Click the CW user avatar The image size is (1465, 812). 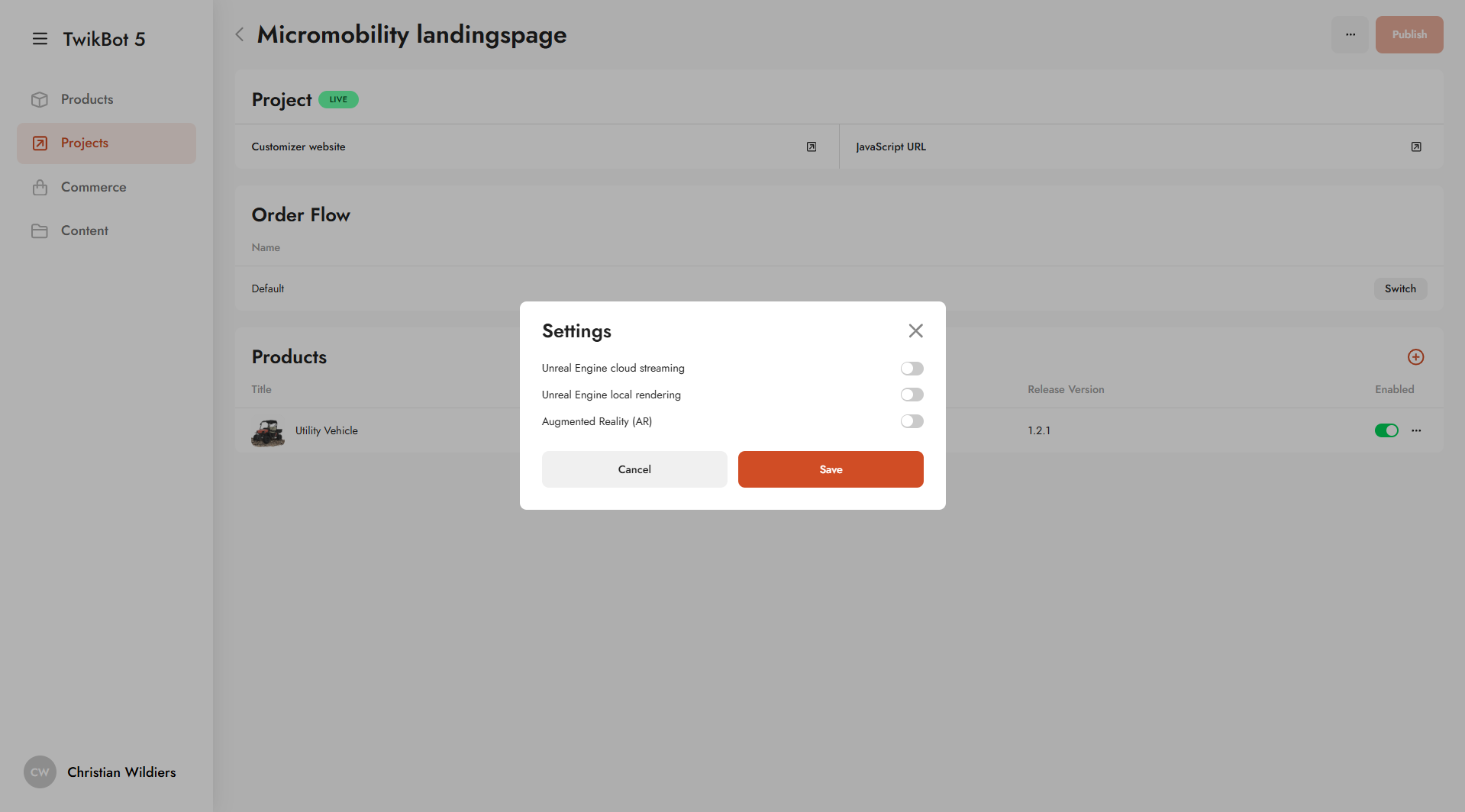click(x=40, y=772)
